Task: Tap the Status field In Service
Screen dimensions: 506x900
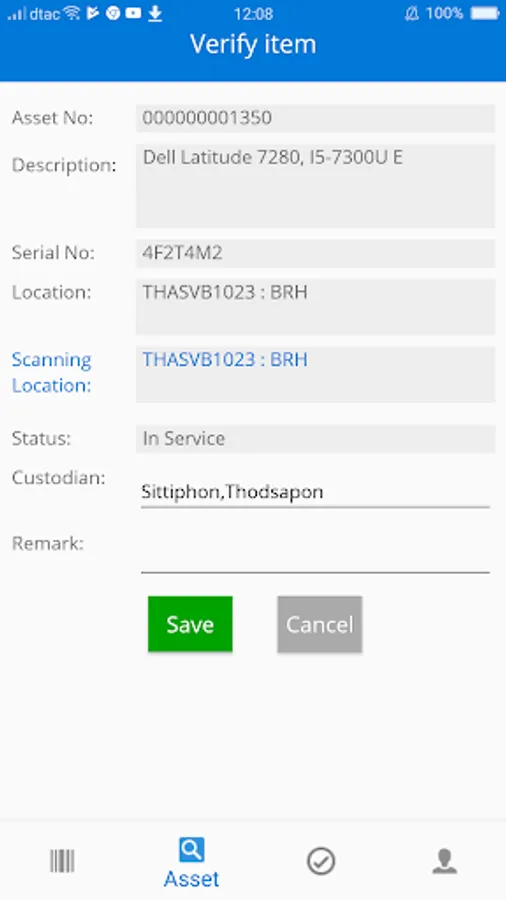Action: point(315,439)
